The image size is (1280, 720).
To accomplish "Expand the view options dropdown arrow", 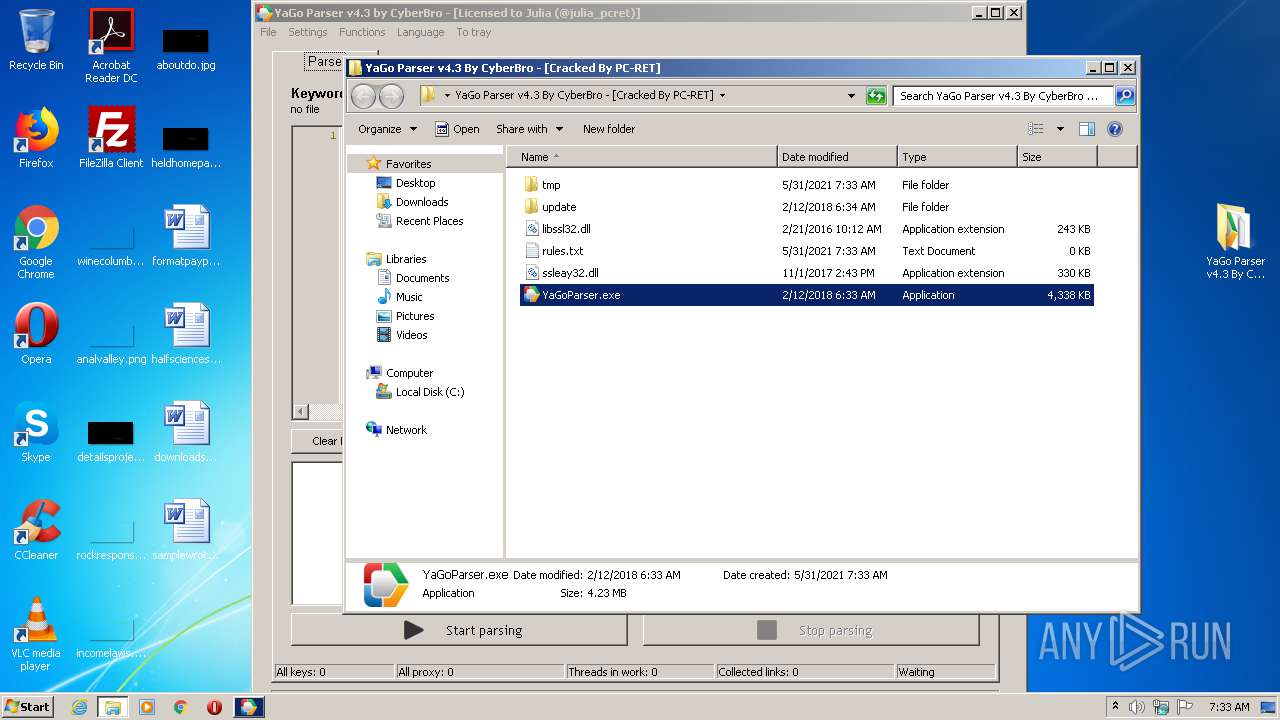I will tap(1060, 129).
